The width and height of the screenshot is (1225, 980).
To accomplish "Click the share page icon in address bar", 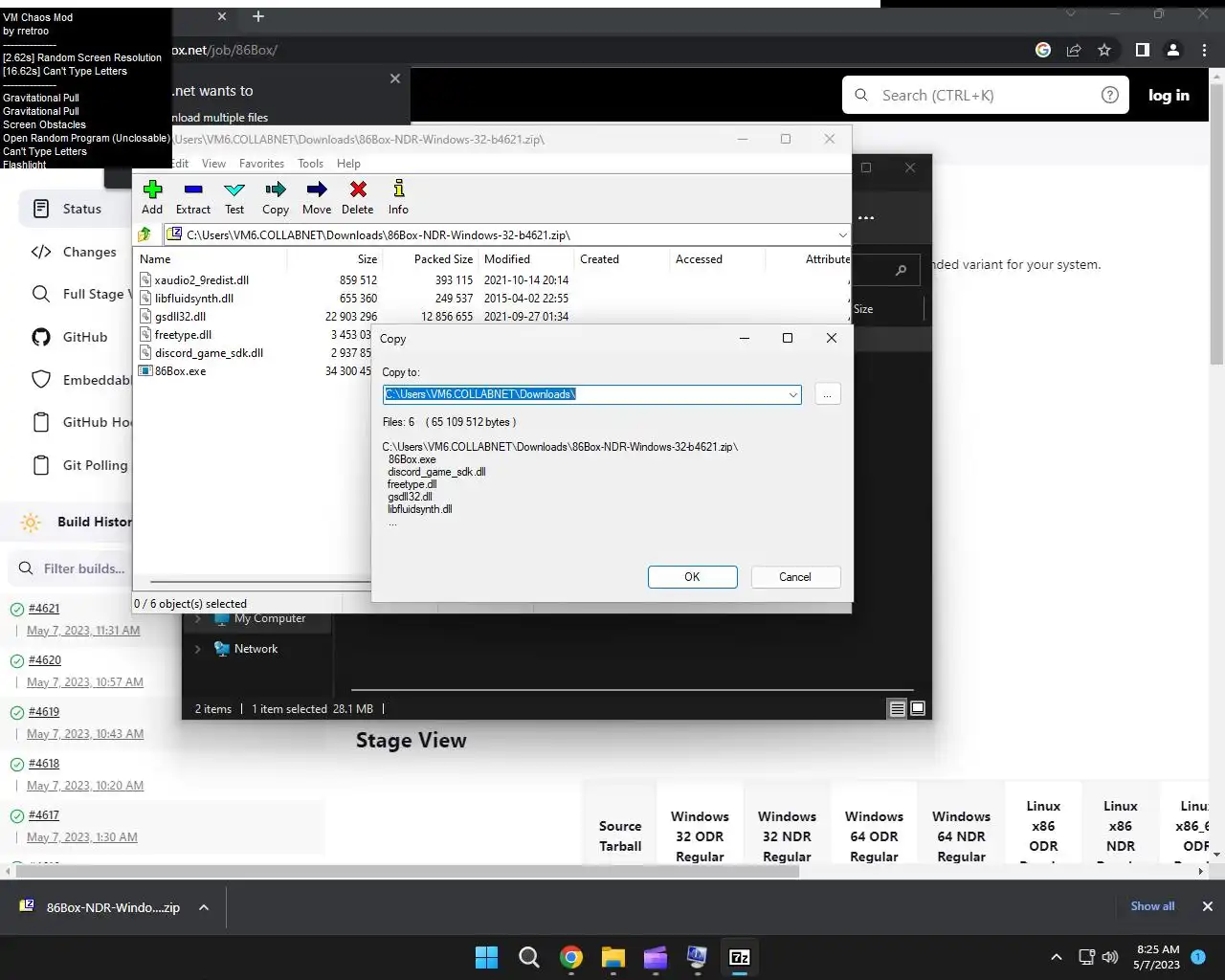I will (1074, 50).
